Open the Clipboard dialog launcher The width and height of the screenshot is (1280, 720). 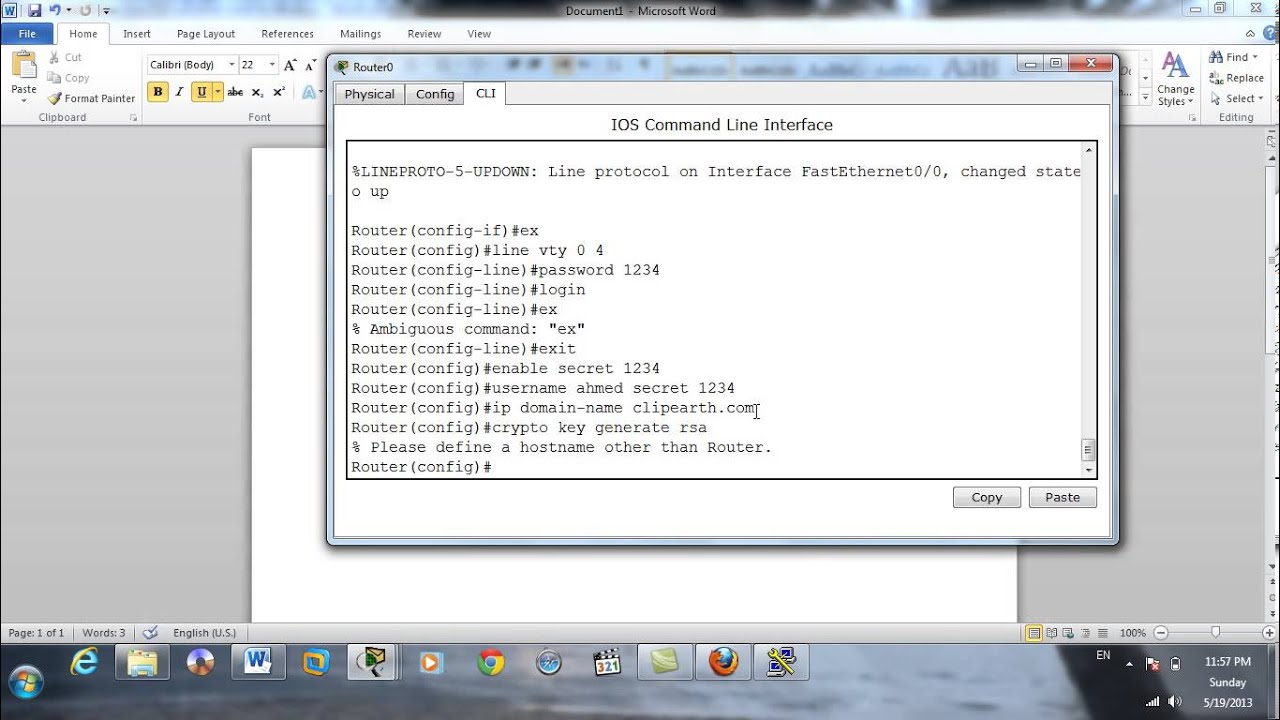point(133,118)
